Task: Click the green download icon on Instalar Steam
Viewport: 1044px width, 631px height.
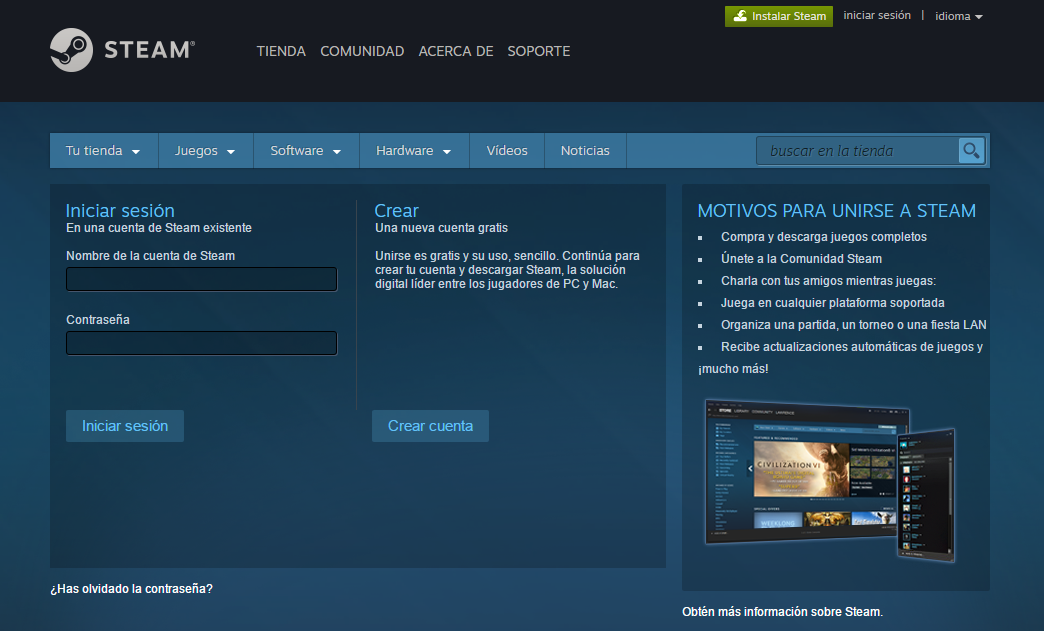Action: pyautogui.click(x=741, y=16)
